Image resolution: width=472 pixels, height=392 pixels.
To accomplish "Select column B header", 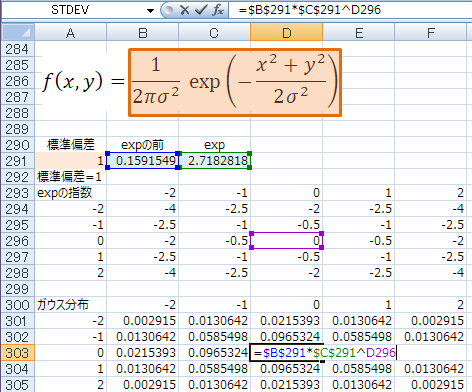I will [142, 33].
